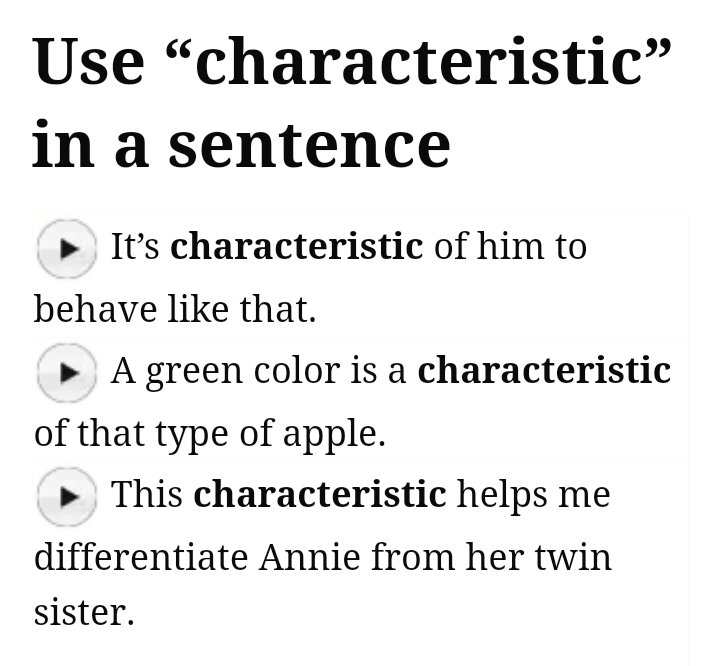Click the word "Use" in the heading
This screenshot has width=720, height=666.
[89, 62]
